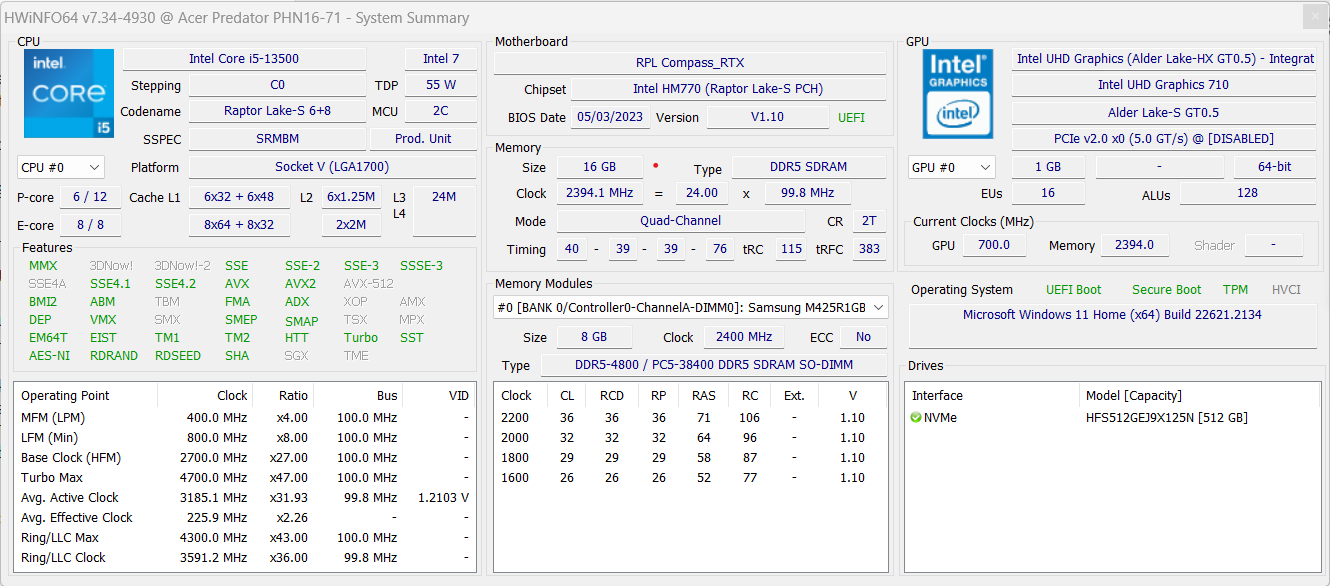Select the 1600 clock timing row
This screenshot has height=586, width=1330.
(690, 478)
